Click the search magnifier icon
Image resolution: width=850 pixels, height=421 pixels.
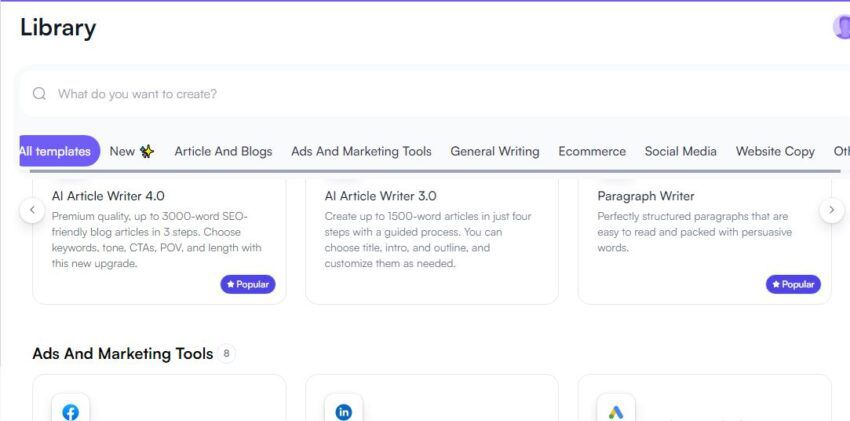click(x=39, y=94)
